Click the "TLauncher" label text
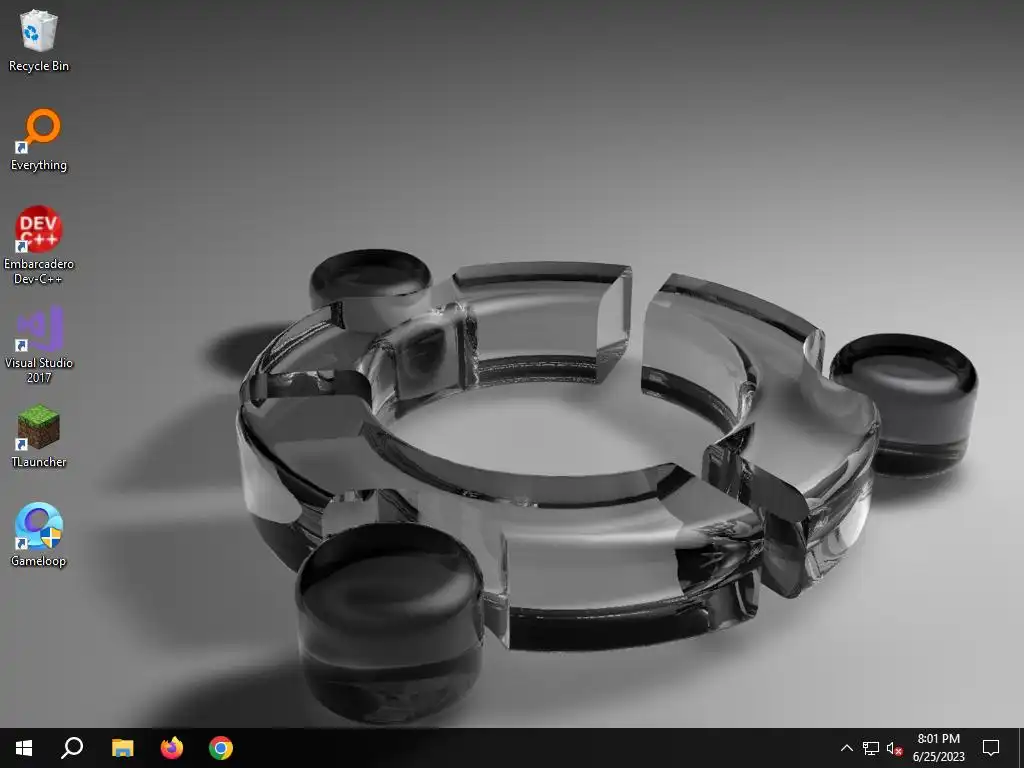The width and height of the screenshot is (1024, 768). [39, 462]
